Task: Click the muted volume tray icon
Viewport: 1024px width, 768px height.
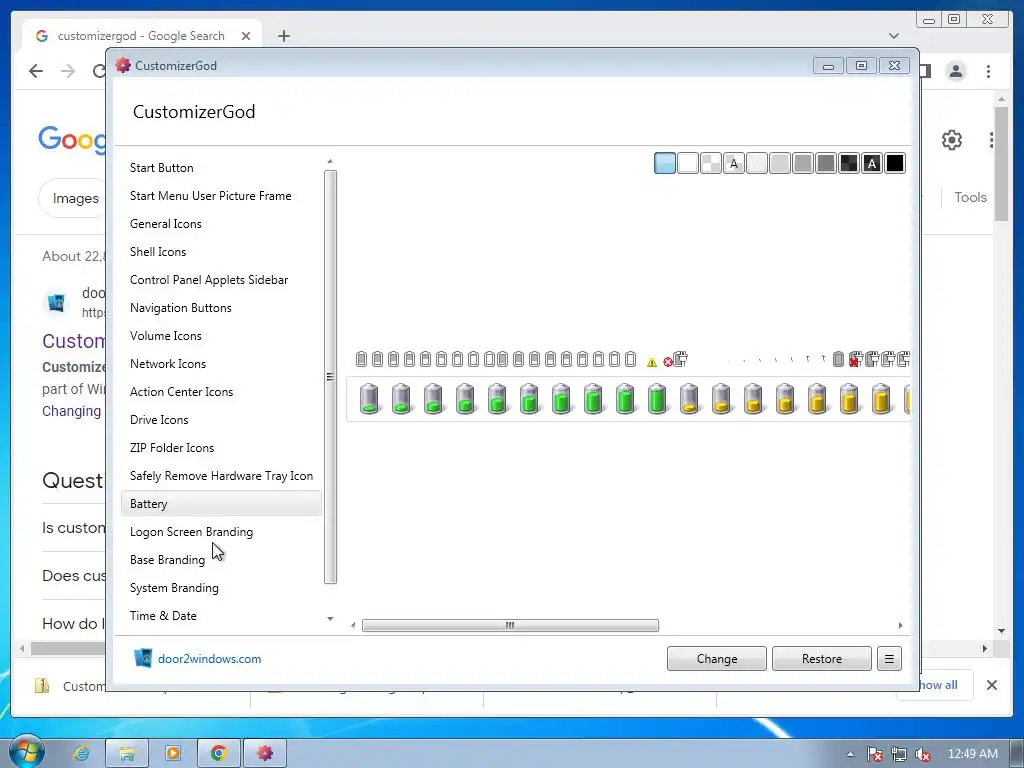Action: click(x=923, y=754)
